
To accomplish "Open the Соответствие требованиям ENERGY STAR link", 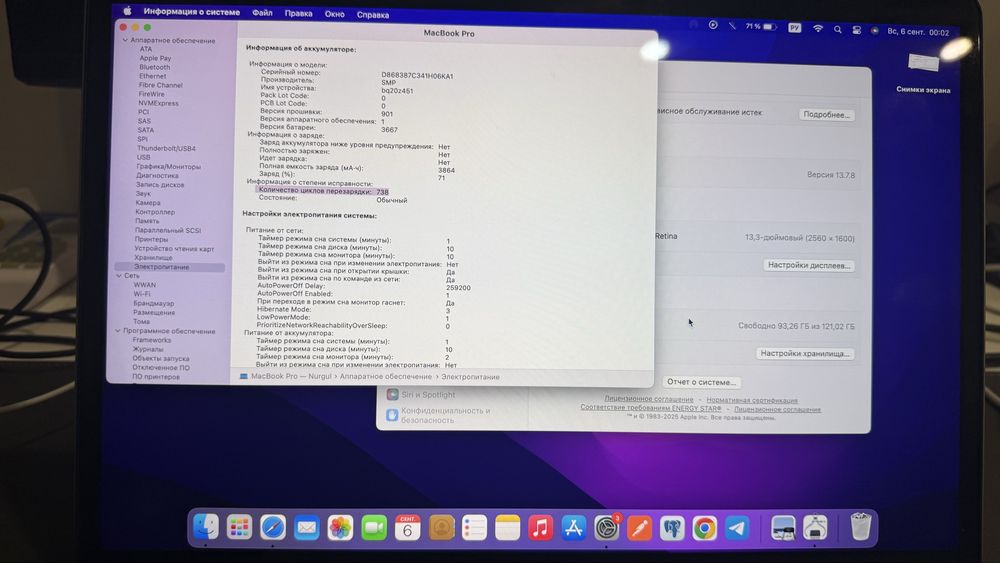I will click(x=651, y=408).
